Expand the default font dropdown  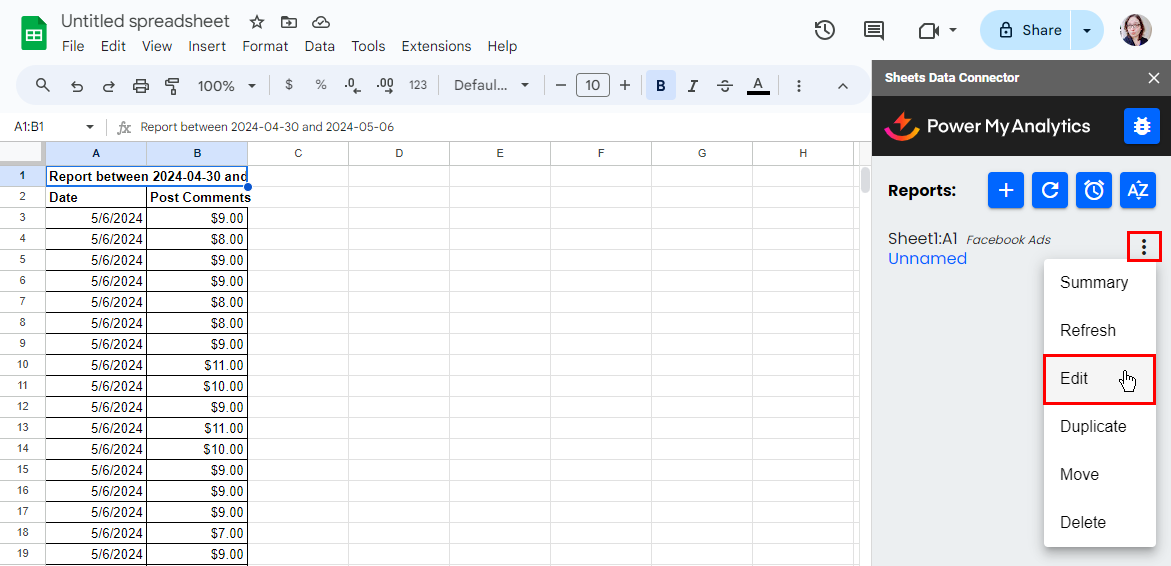coord(491,86)
